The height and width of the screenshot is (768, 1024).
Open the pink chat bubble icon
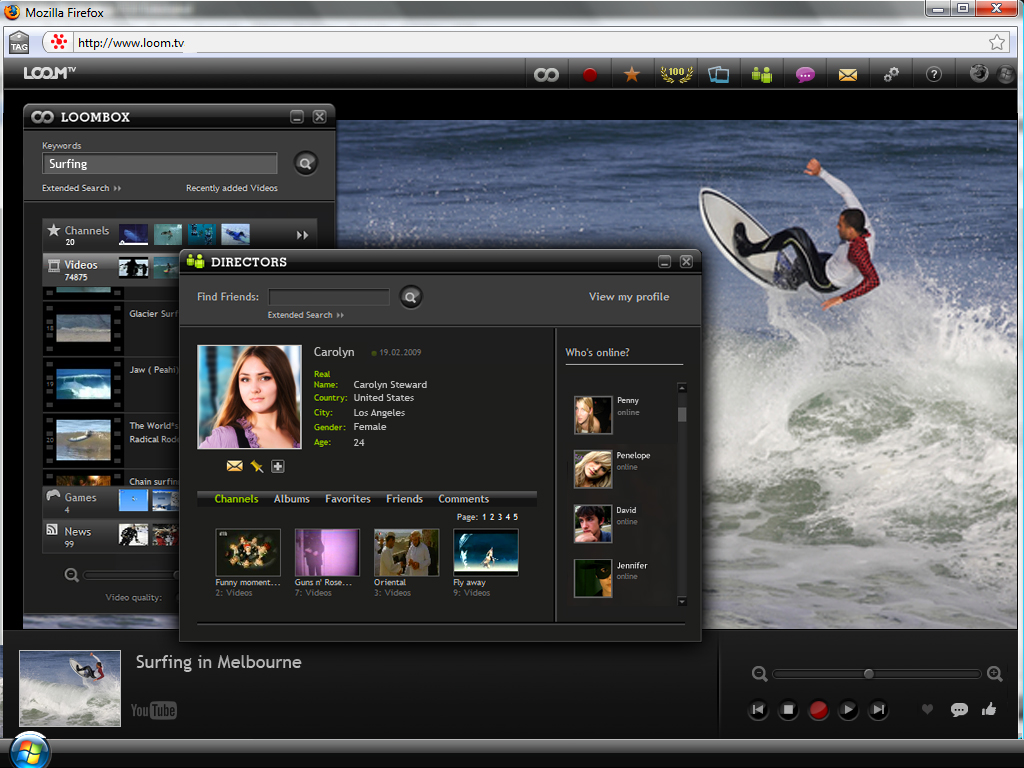[x=805, y=75]
